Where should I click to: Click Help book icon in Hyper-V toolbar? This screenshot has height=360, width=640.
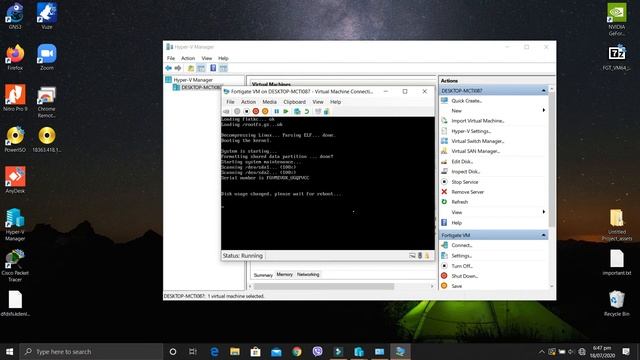213,68
